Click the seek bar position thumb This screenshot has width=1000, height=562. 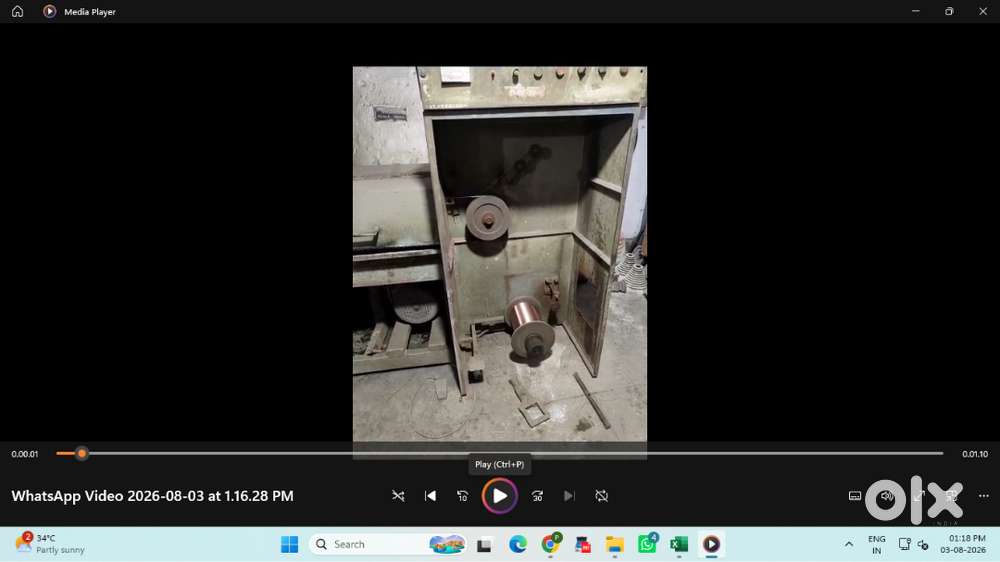coord(82,454)
